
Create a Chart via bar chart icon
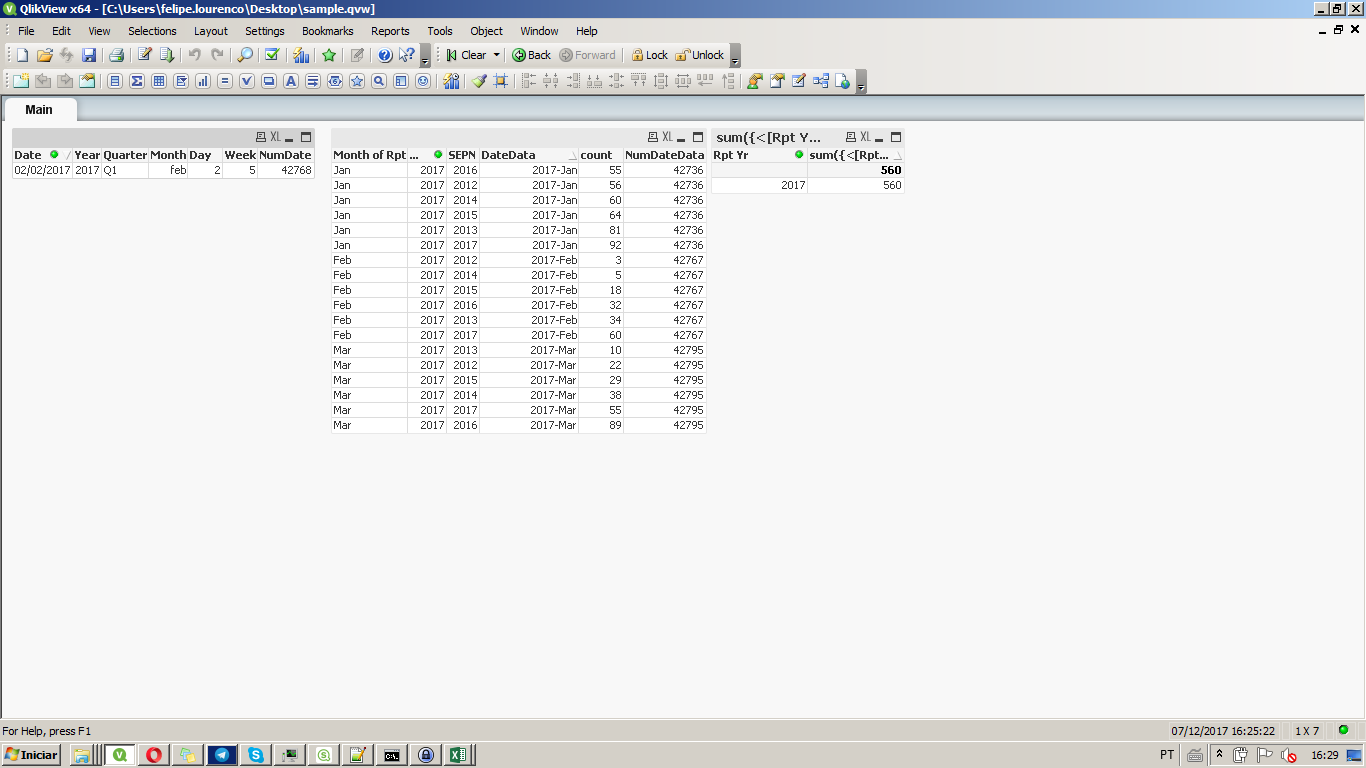pyautogui.click(x=203, y=81)
